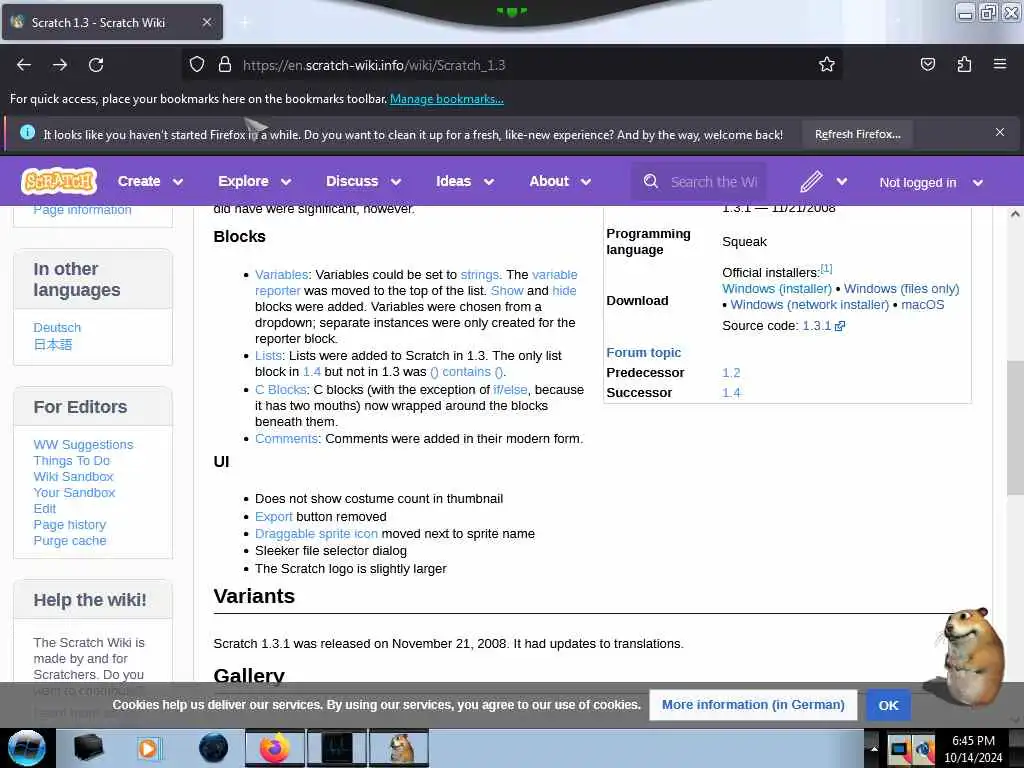Open the black box taskbar app
1024x768 pixels.
(x=89, y=748)
